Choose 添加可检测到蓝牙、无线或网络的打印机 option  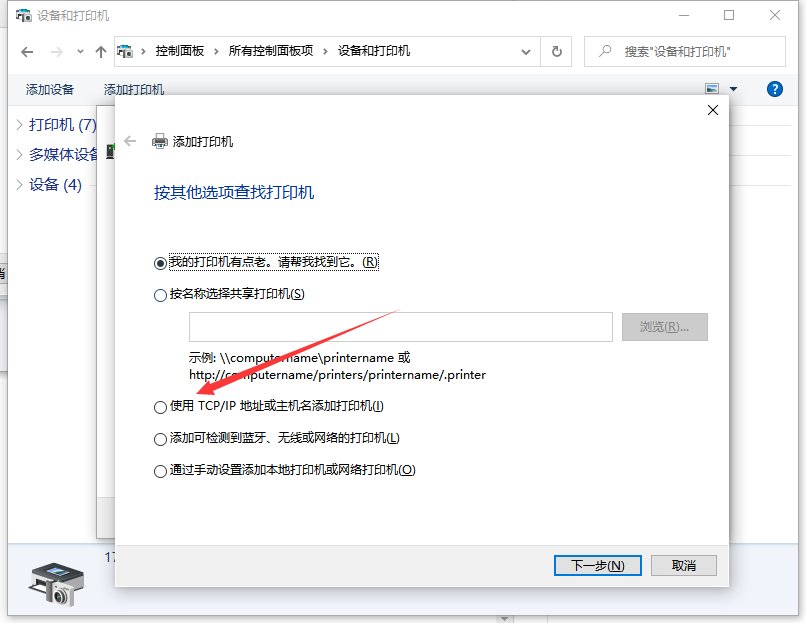160,439
